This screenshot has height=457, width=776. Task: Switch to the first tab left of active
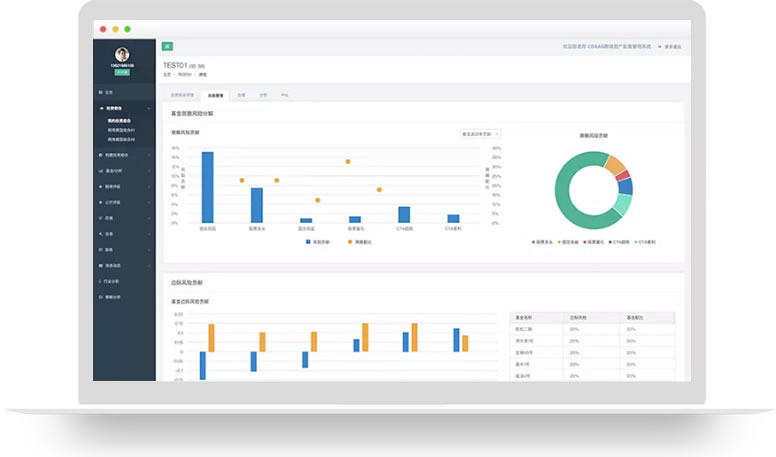point(182,95)
